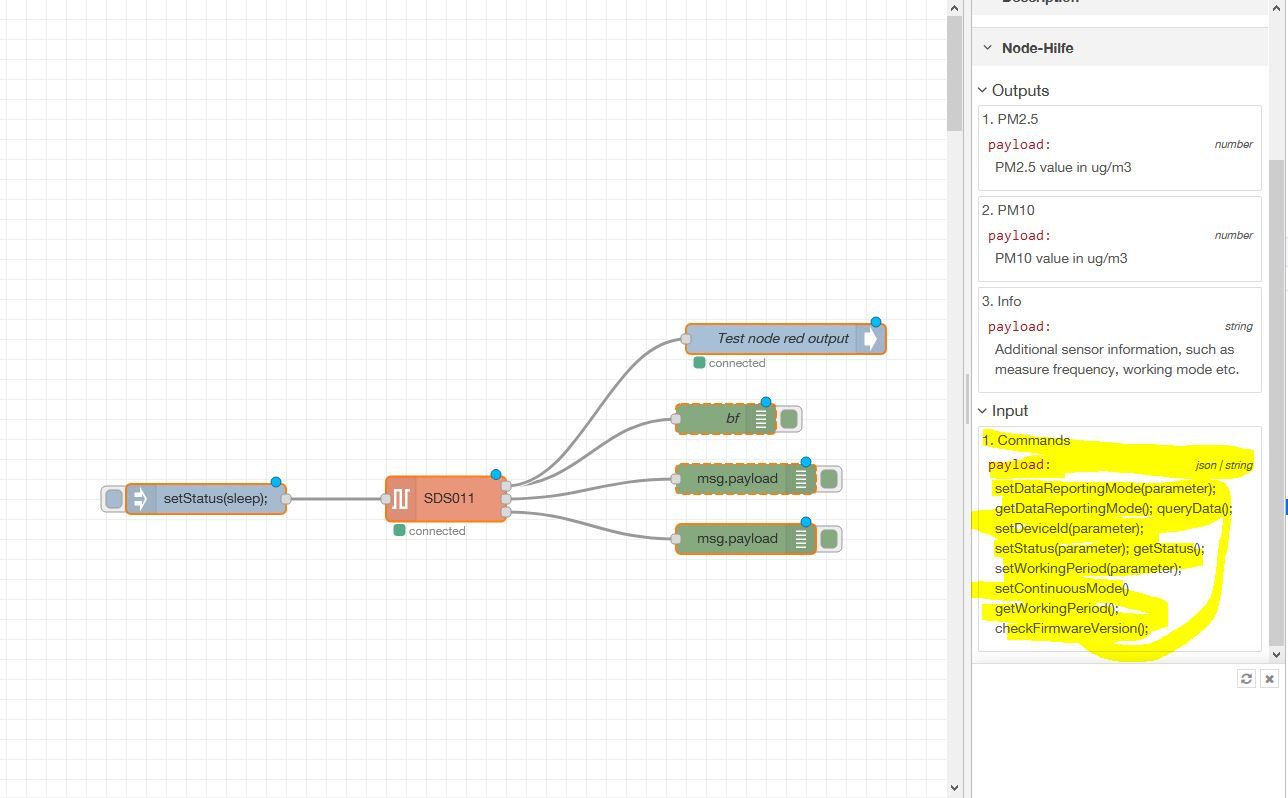1288x798 pixels.
Task: Click the setContinuousMode() text
Action: pyautogui.click(x=1062, y=588)
